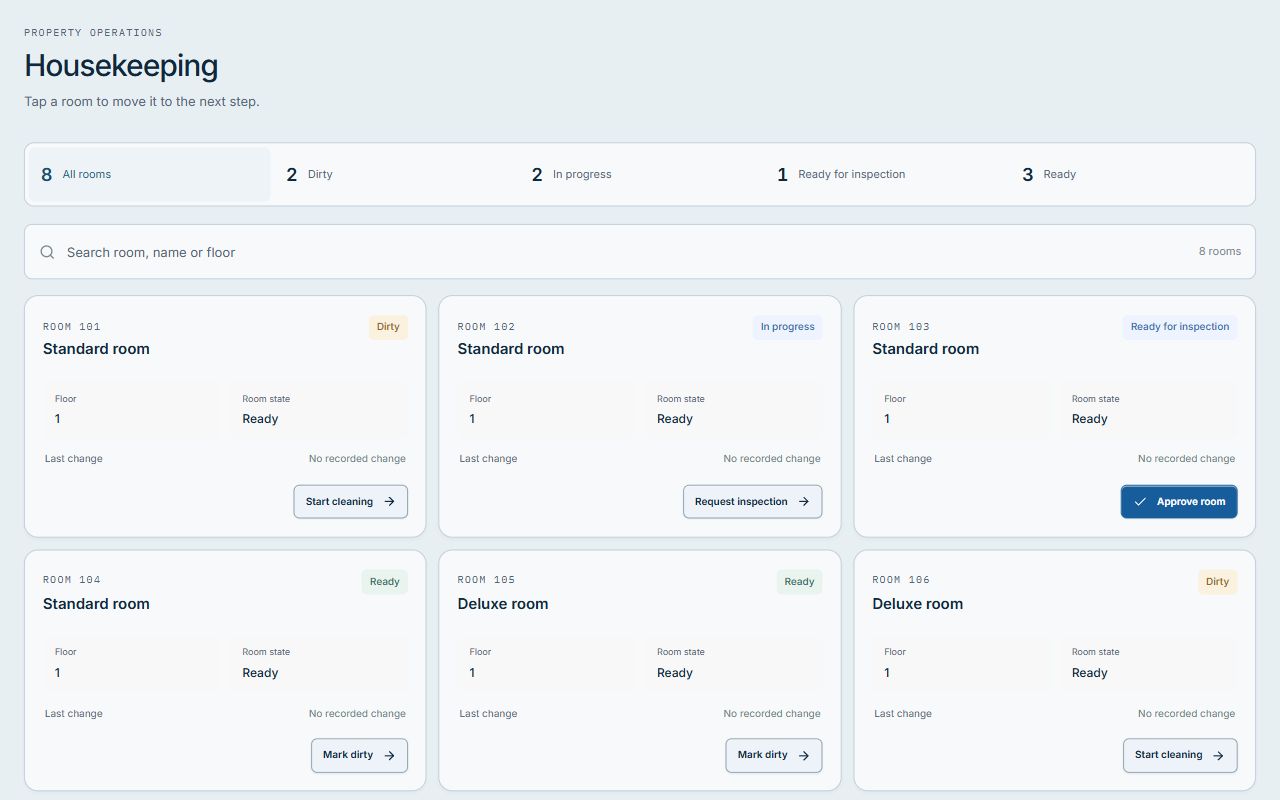
Task: Click the Ready for inspection badge on Room 103
Action: [x=1180, y=327]
